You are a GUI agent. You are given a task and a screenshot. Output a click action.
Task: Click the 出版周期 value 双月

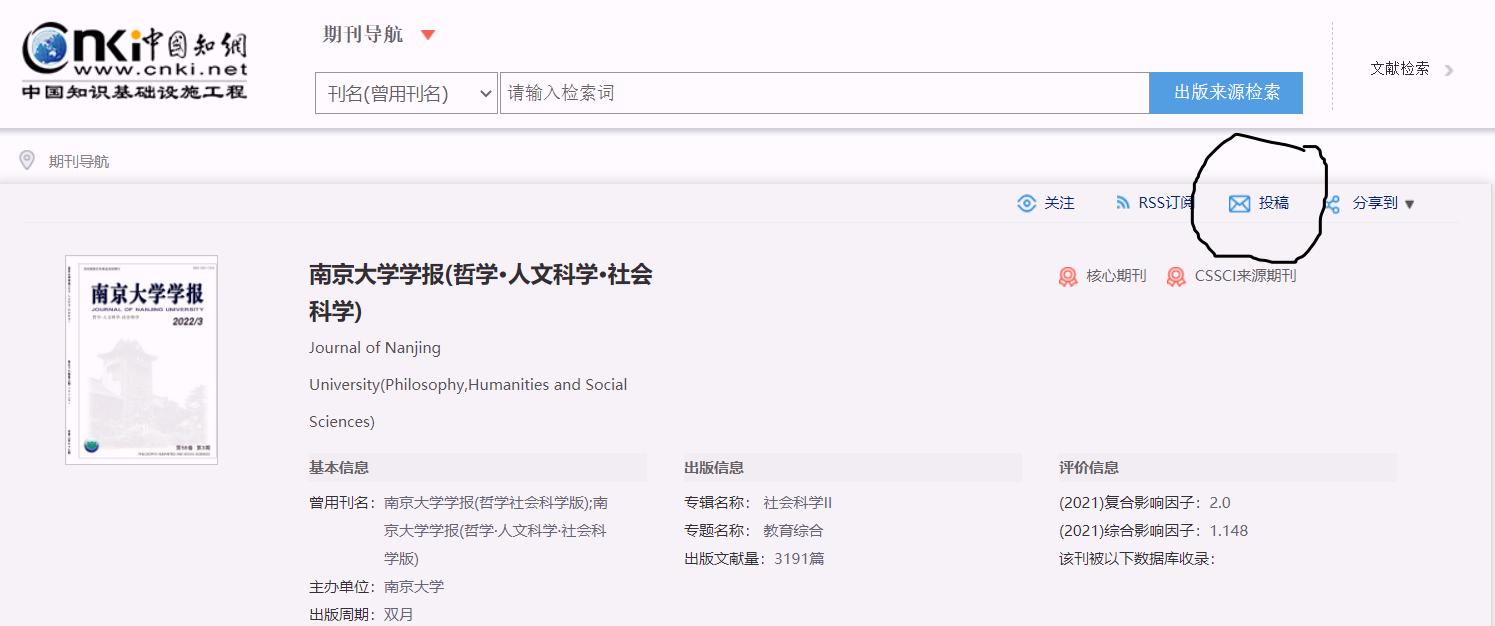click(x=398, y=615)
